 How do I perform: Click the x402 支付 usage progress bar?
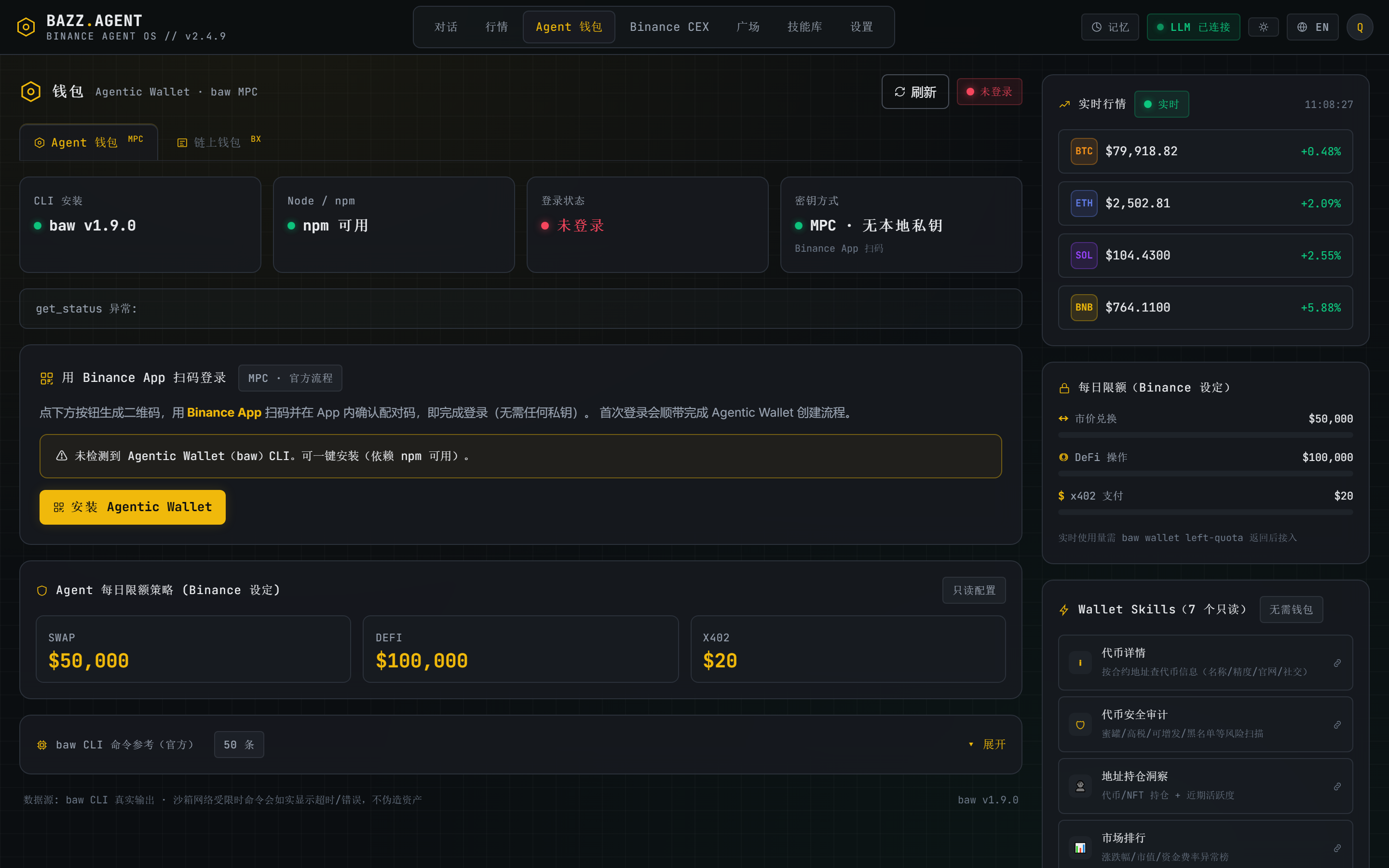coord(1205,512)
